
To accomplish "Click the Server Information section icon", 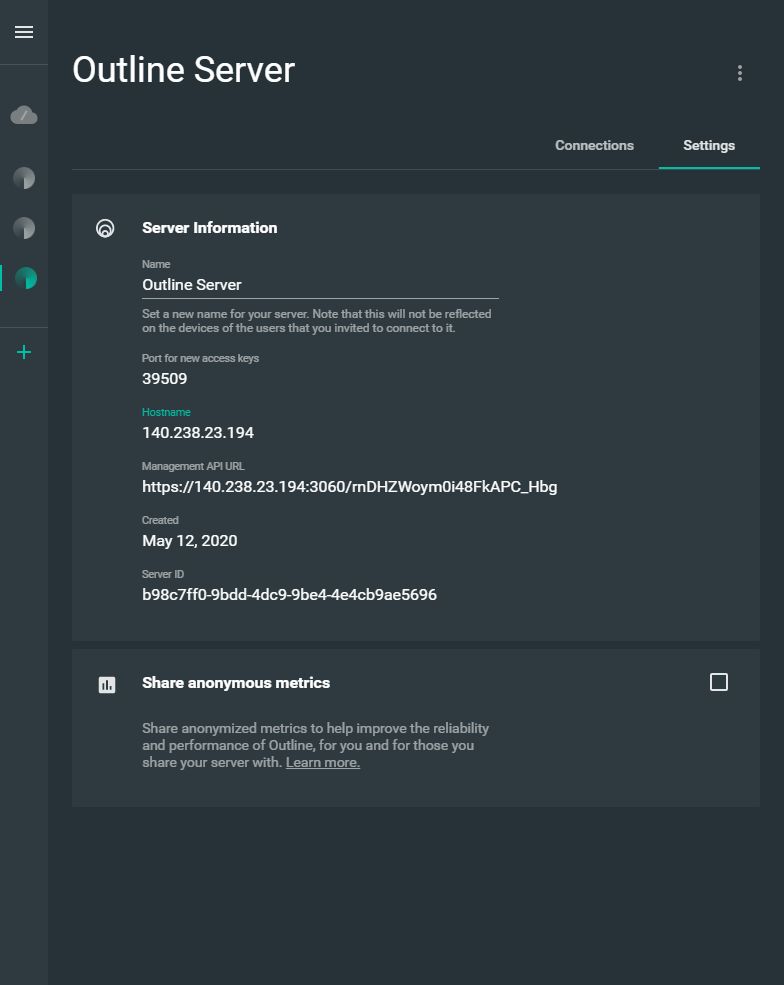I will click(x=105, y=228).
